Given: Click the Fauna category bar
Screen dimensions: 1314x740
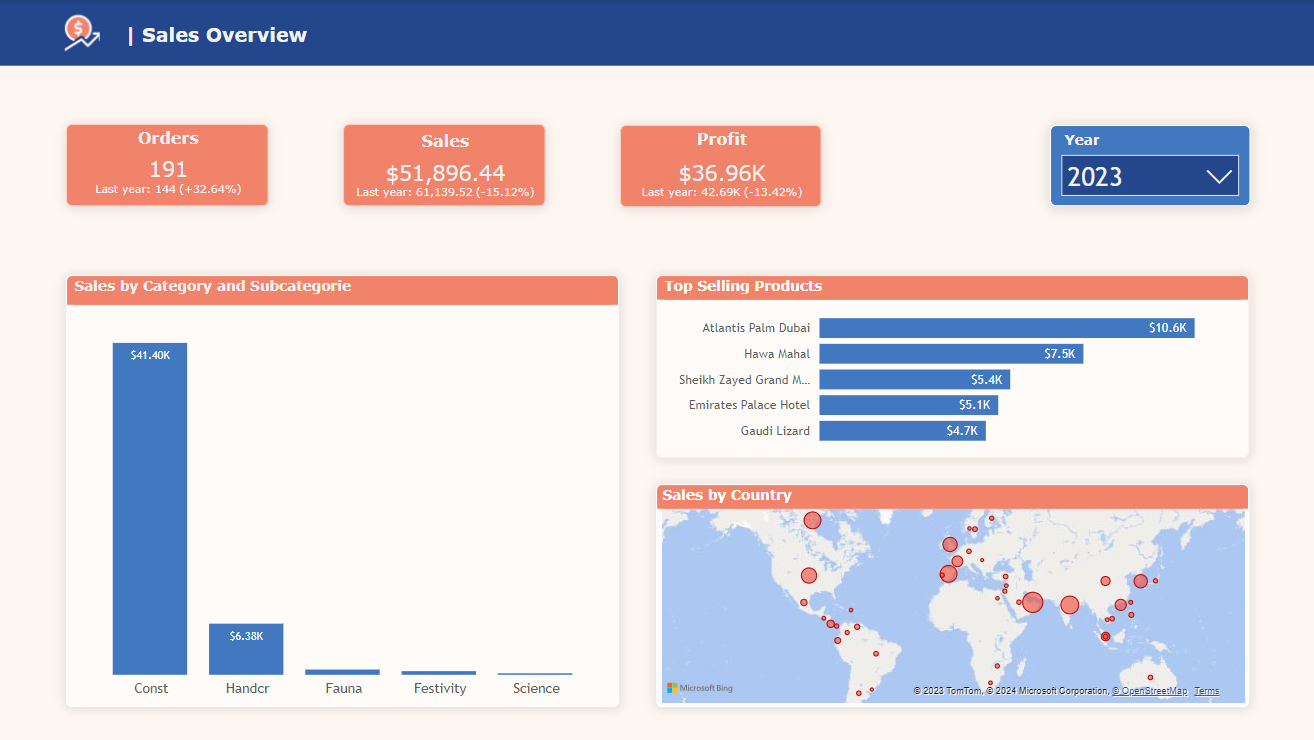Looking at the screenshot, I should click(x=342, y=672).
